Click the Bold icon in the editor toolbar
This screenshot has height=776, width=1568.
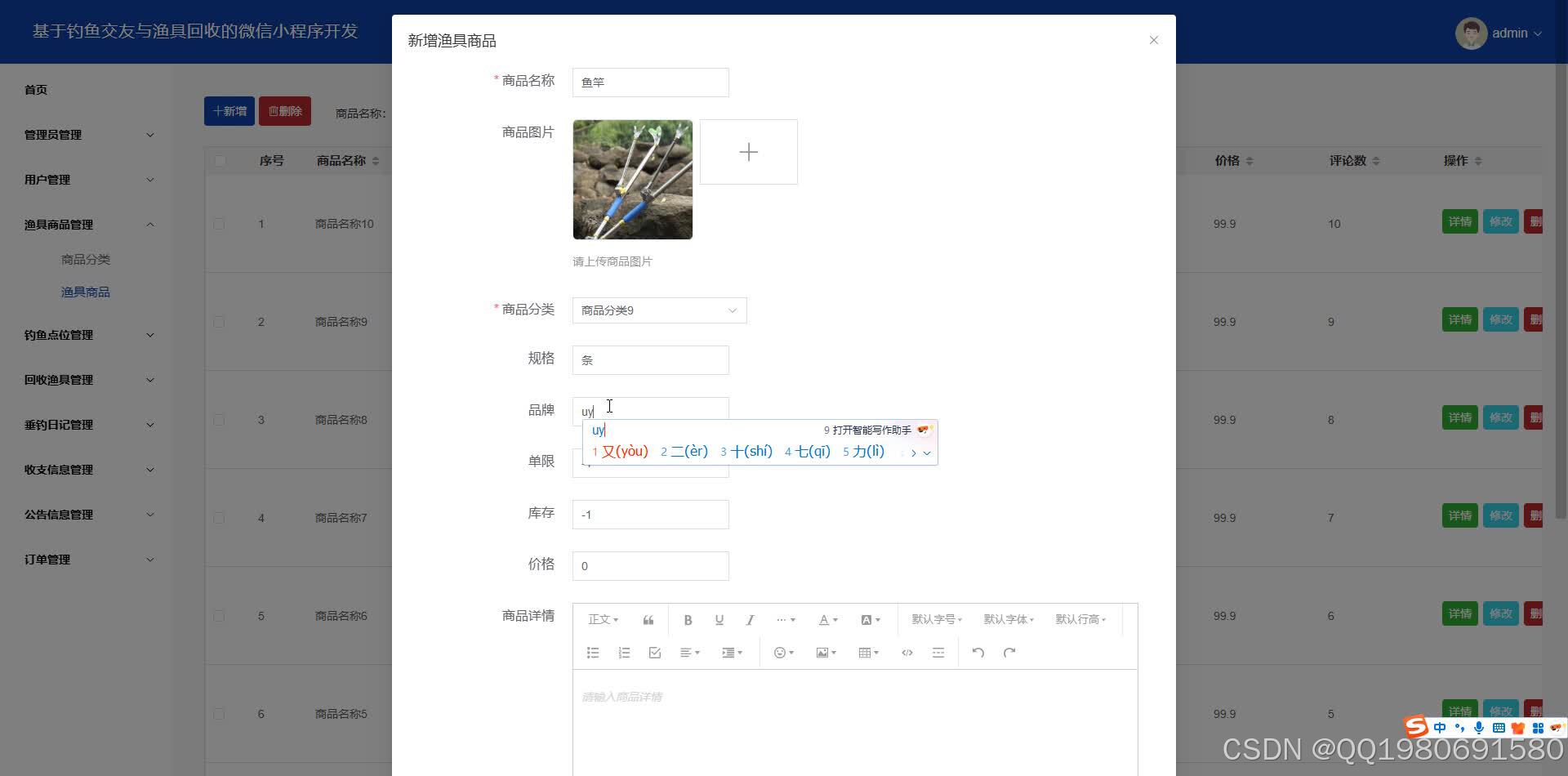point(688,619)
